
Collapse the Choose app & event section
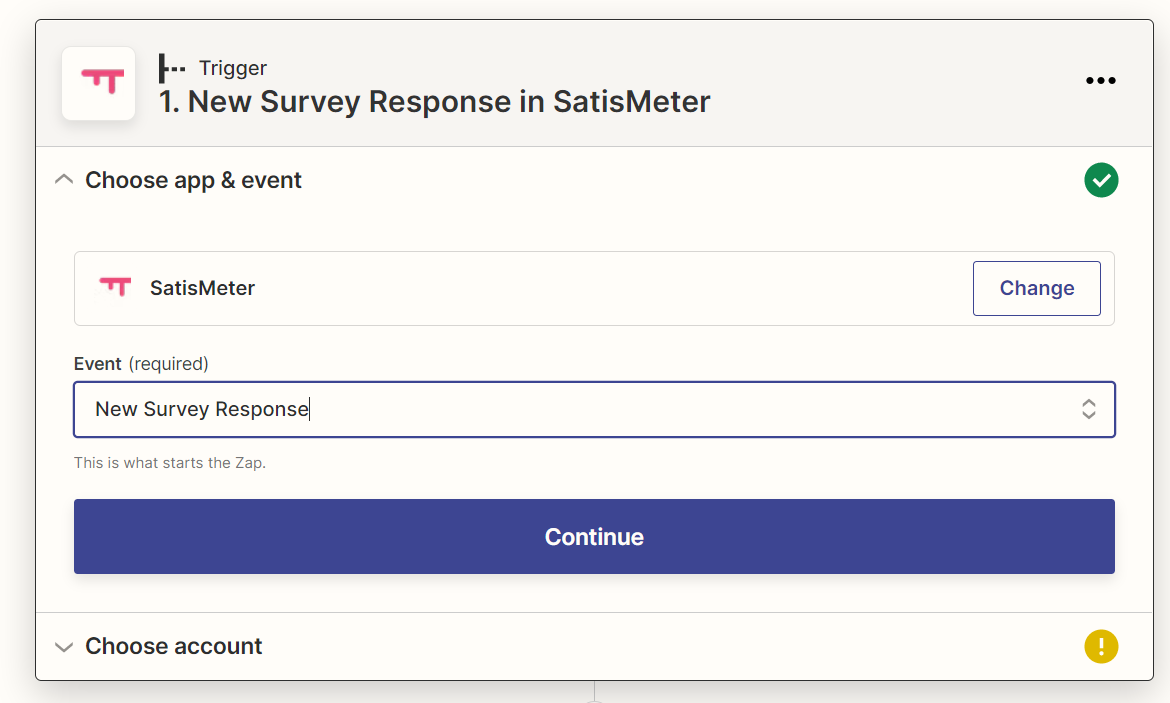(x=64, y=180)
